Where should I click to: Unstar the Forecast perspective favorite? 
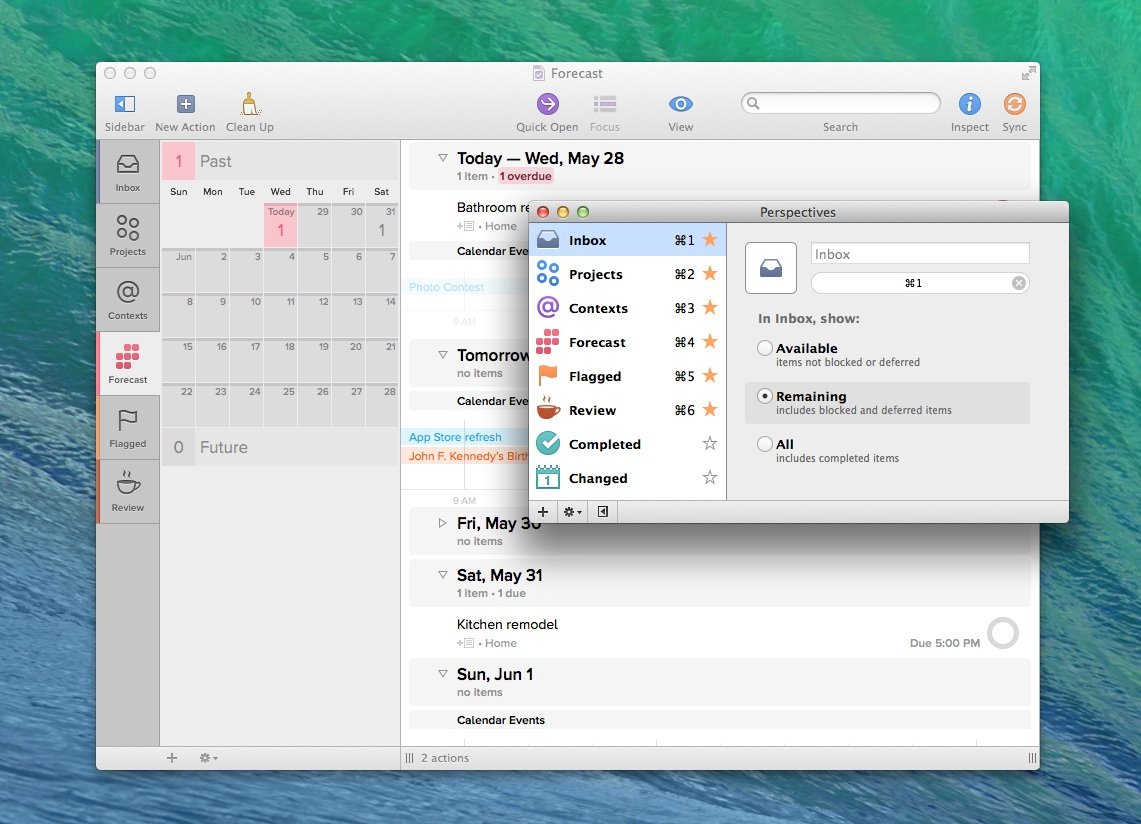tap(710, 341)
